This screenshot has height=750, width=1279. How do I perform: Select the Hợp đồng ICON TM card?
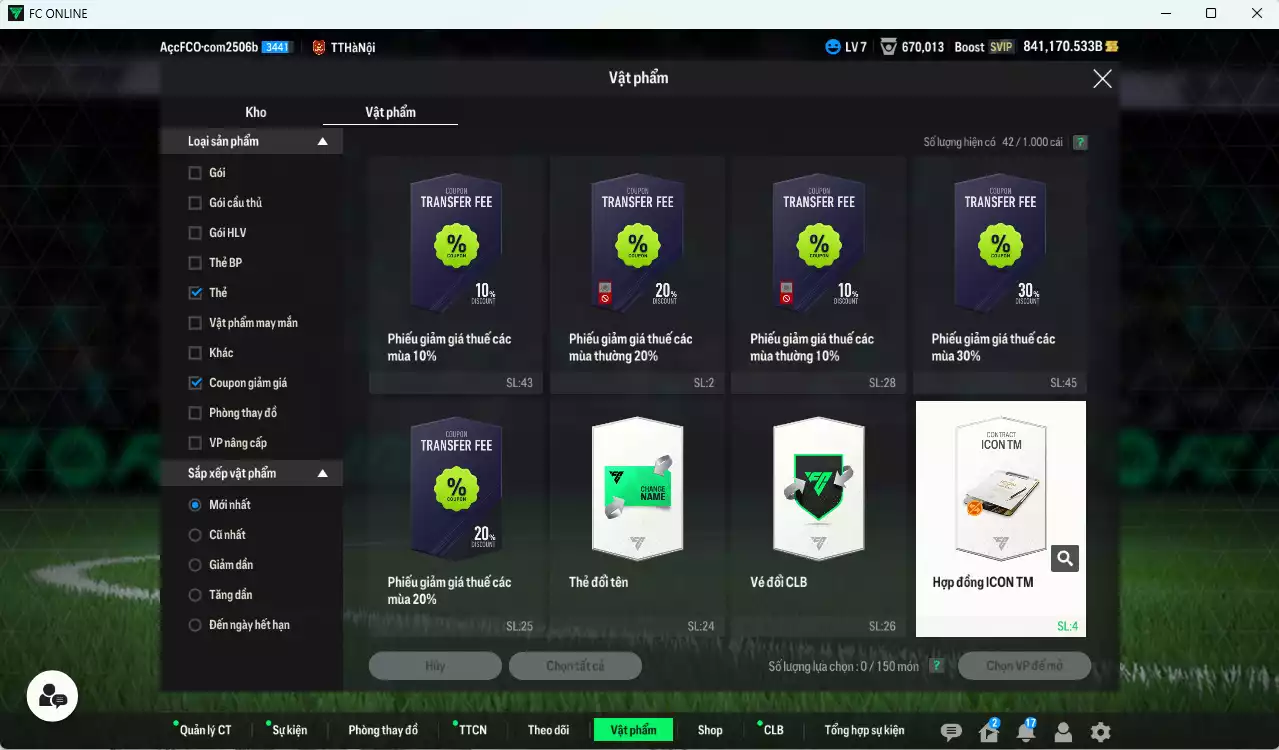pos(1000,519)
